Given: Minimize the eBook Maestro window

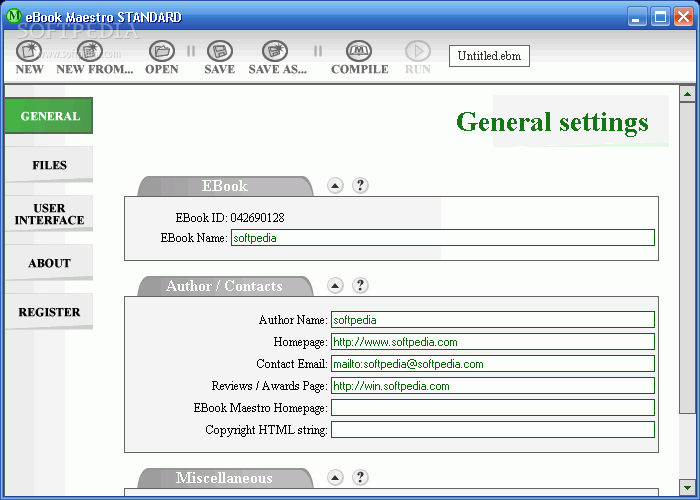Looking at the screenshot, I should click(x=637, y=17).
